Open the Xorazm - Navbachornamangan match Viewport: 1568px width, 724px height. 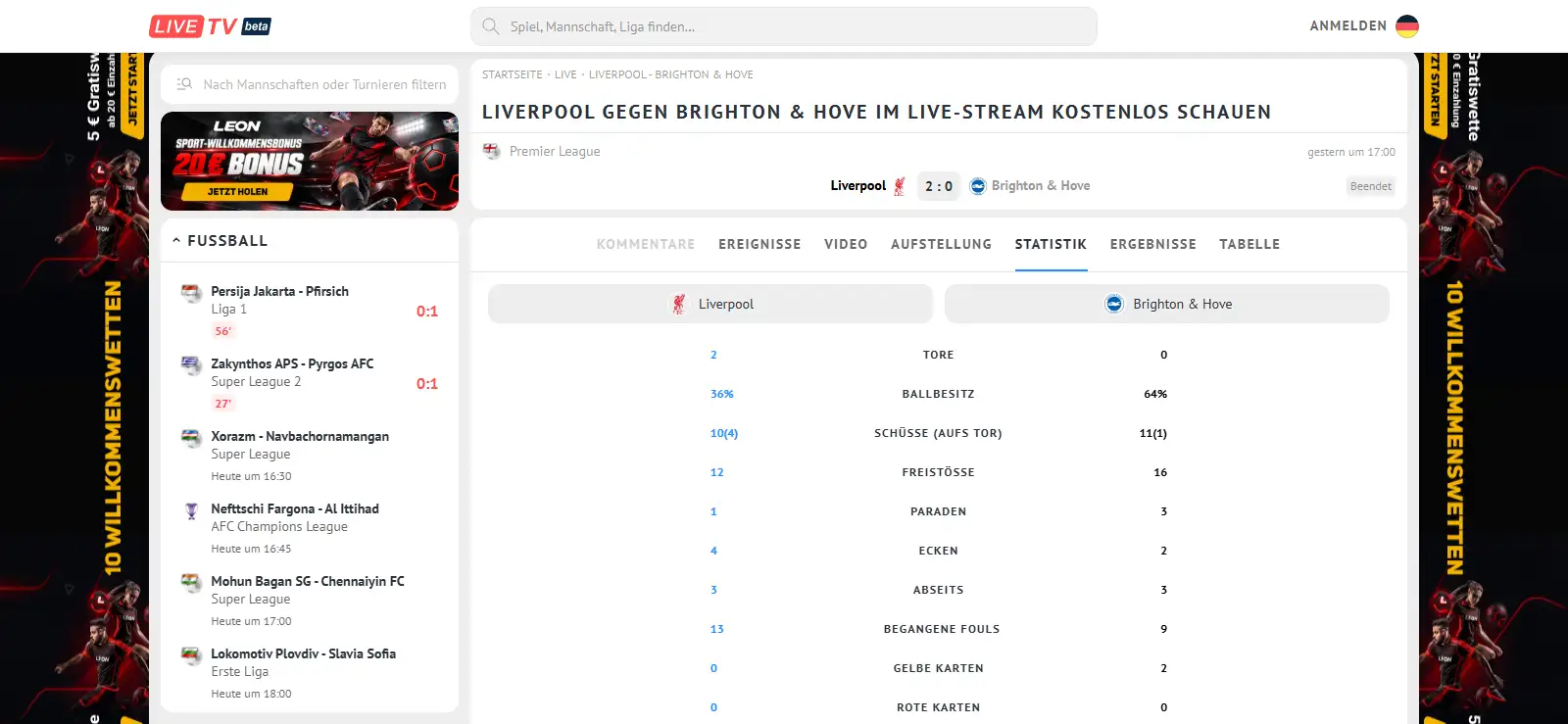pyautogui.click(x=310, y=455)
